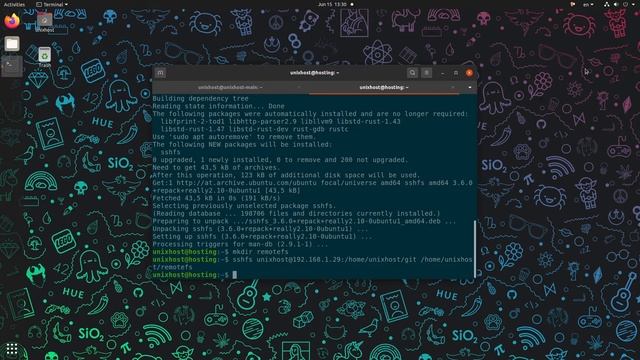Minimize the terminal window
Viewport: 640px width, 360px height.
443,73
